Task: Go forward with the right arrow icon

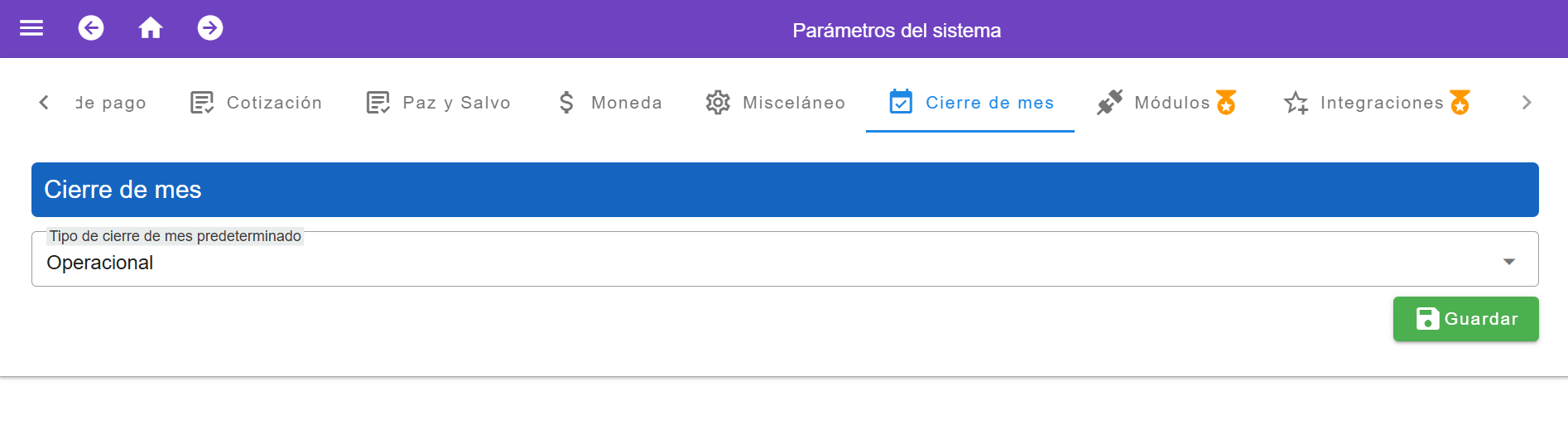Action: pyautogui.click(x=210, y=28)
